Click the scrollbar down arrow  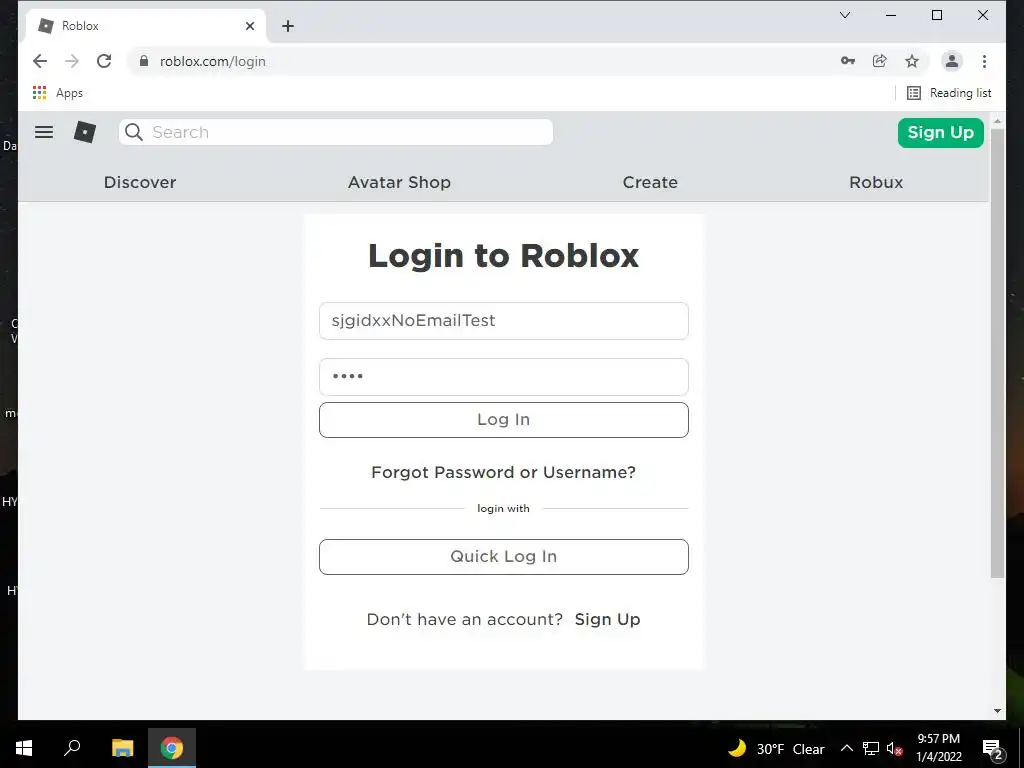[x=997, y=711]
